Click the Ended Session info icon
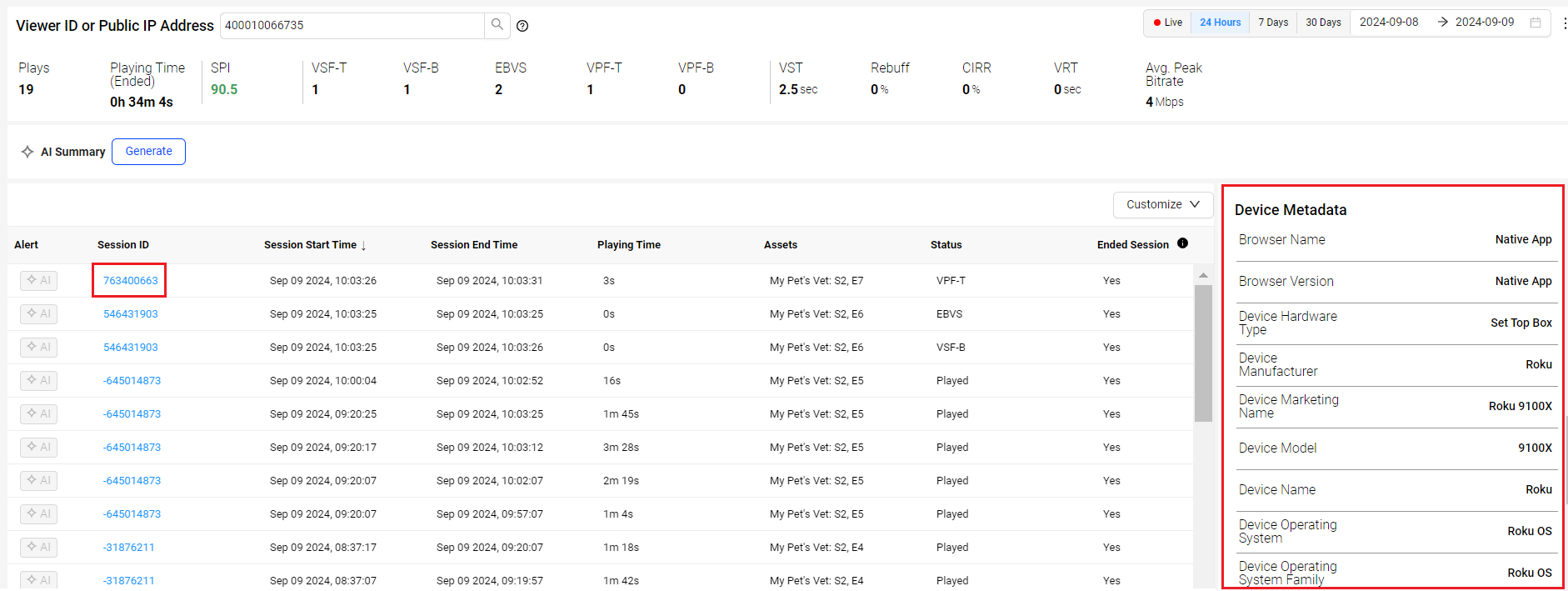 1182,243
